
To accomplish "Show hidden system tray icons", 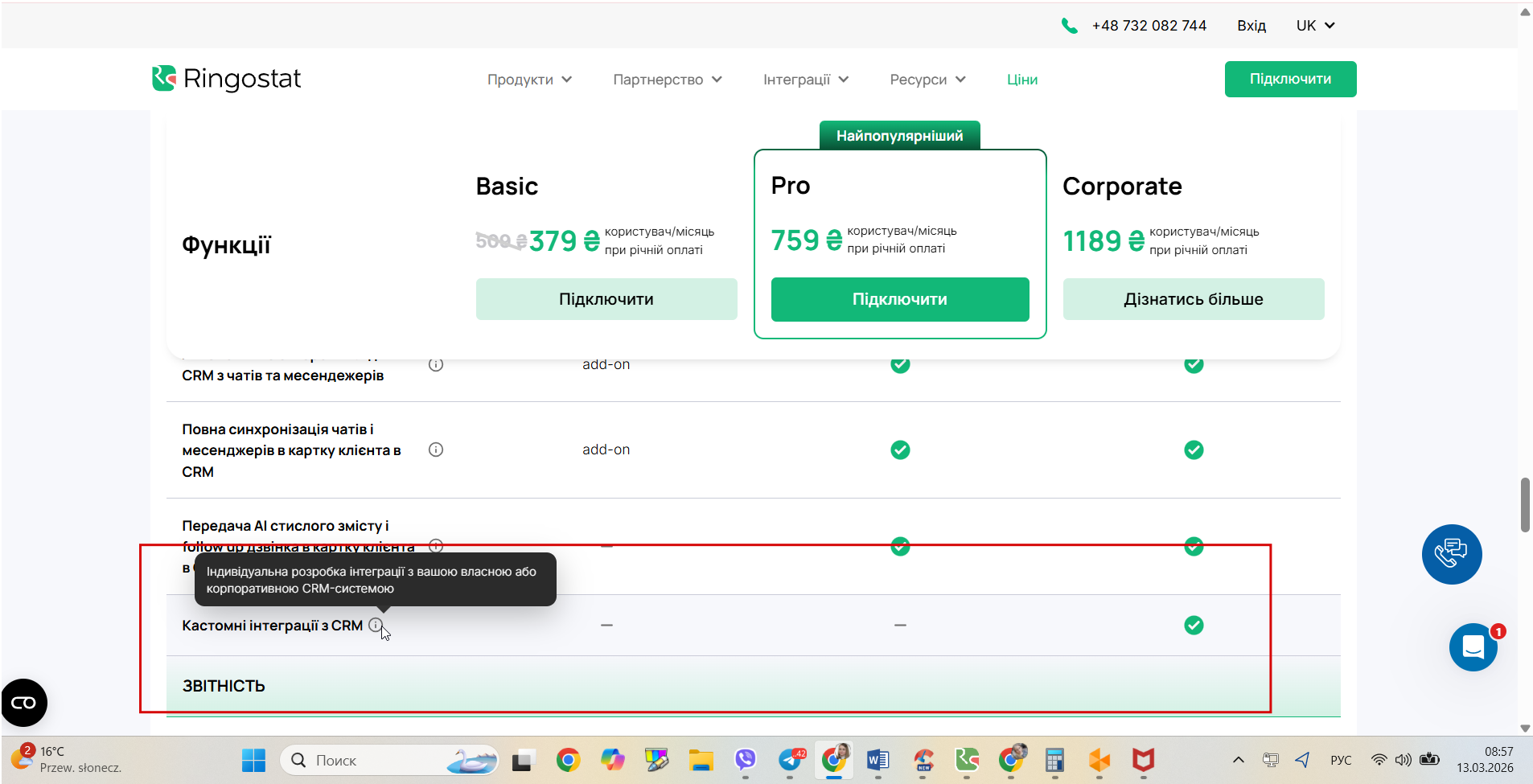I will coord(1239,760).
